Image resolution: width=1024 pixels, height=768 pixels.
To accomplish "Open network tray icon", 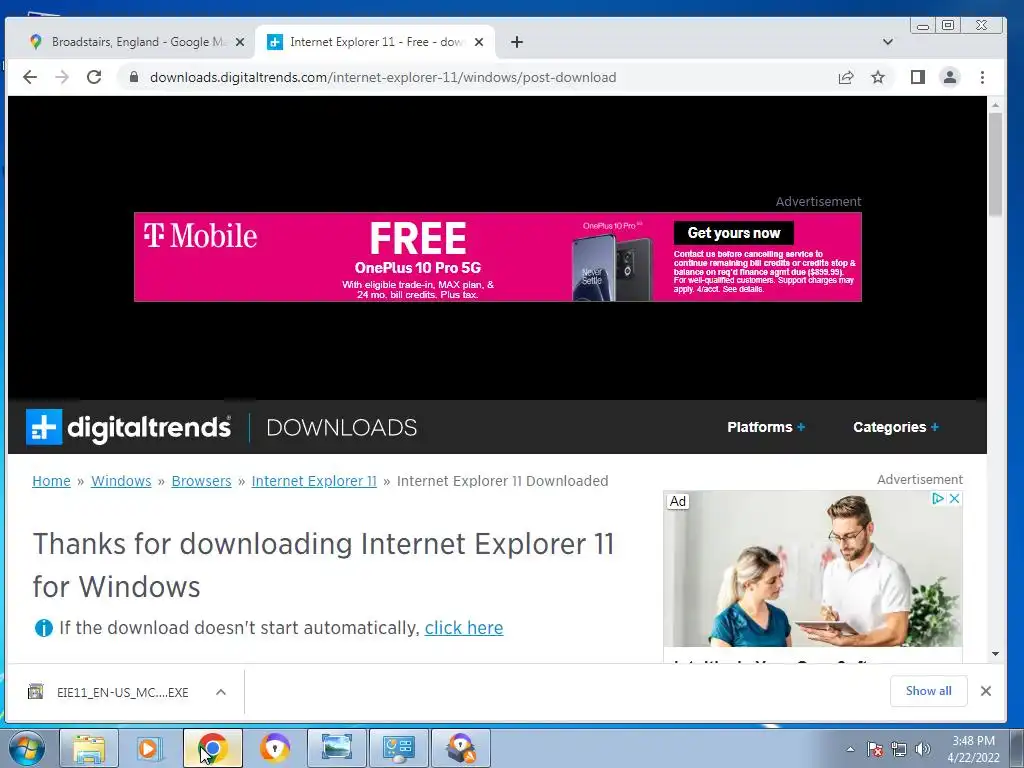I will (899, 749).
